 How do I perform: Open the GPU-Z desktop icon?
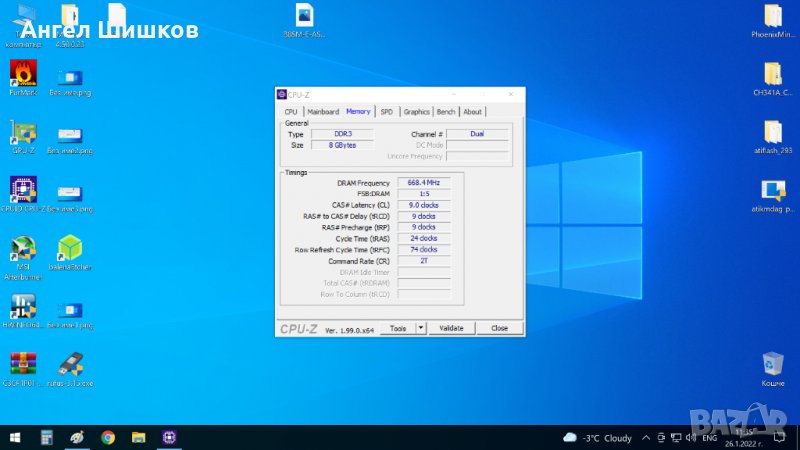pos(23,133)
